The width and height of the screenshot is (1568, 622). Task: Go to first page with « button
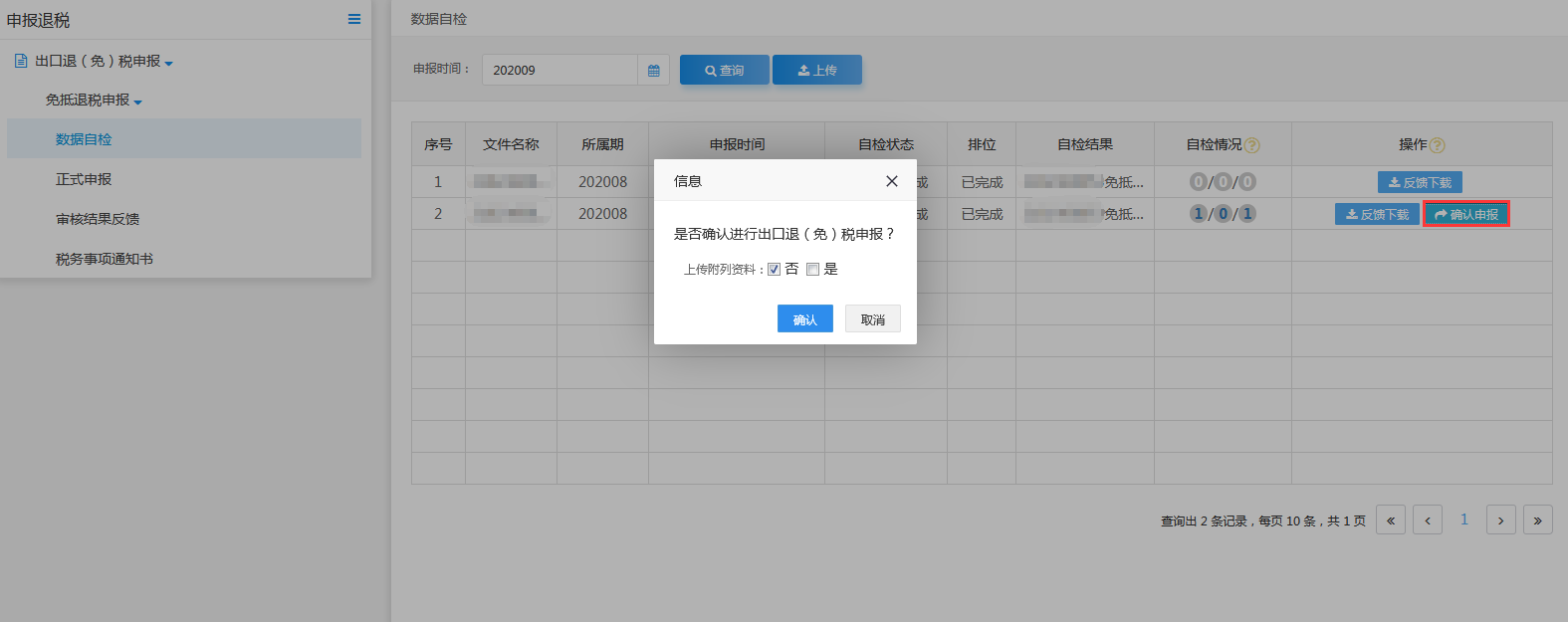coord(1391,519)
